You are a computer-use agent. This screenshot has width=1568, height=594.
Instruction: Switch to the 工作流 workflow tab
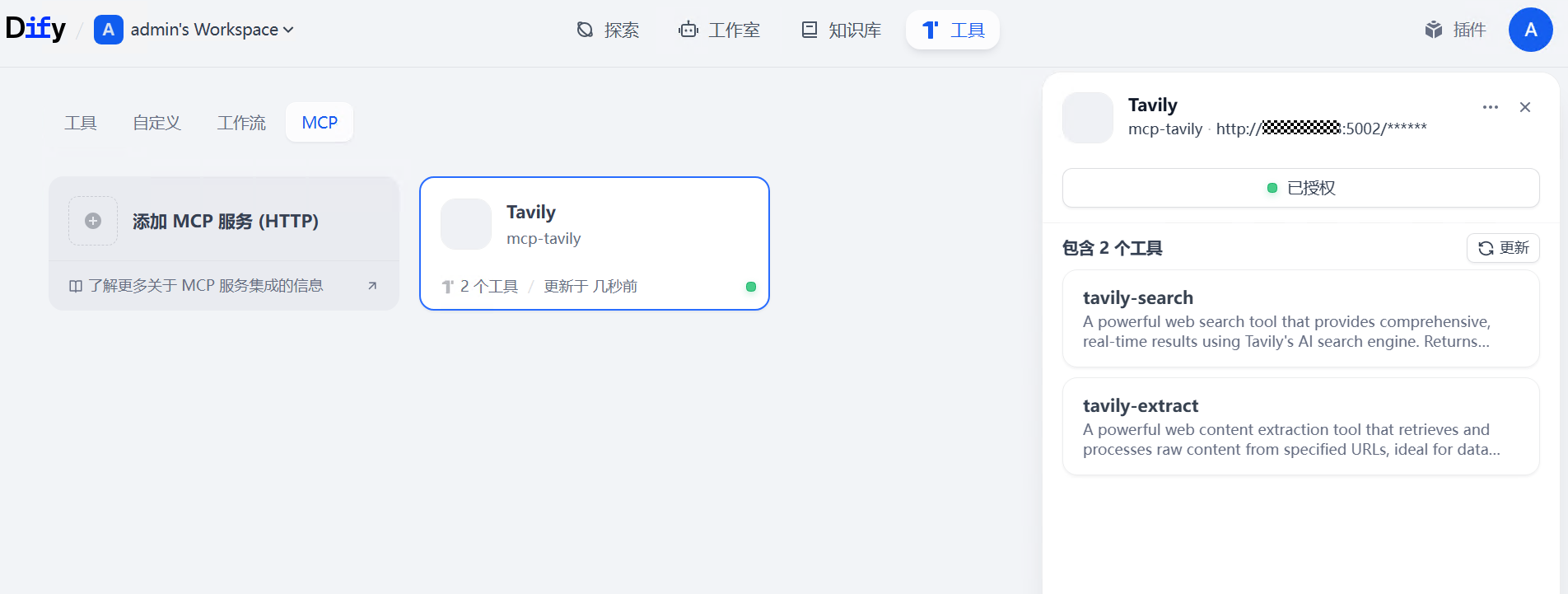point(241,123)
